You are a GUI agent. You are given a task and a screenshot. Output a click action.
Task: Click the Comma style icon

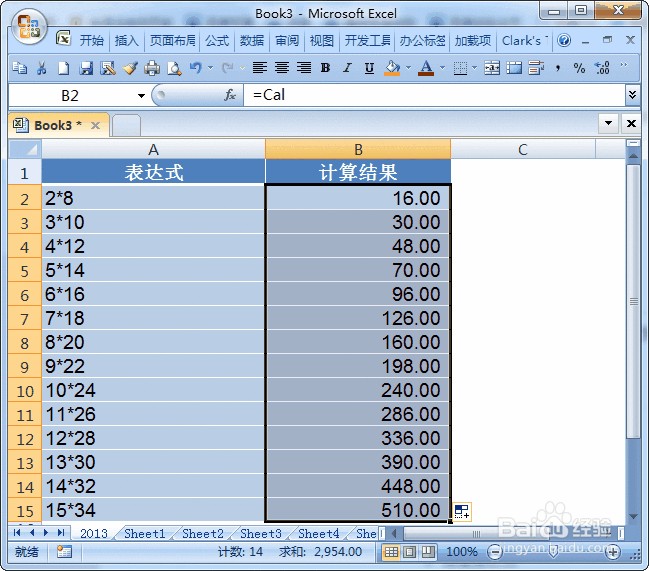(x=558, y=67)
